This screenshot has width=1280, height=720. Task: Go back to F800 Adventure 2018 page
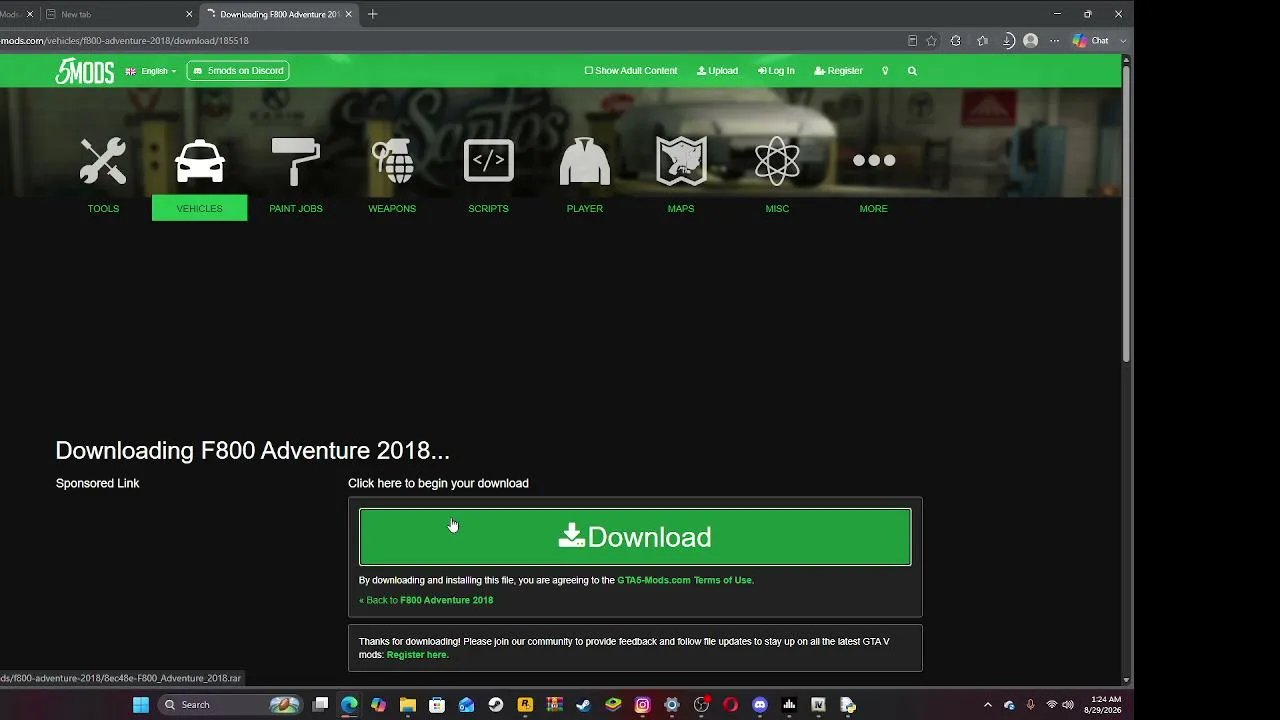(x=426, y=600)
